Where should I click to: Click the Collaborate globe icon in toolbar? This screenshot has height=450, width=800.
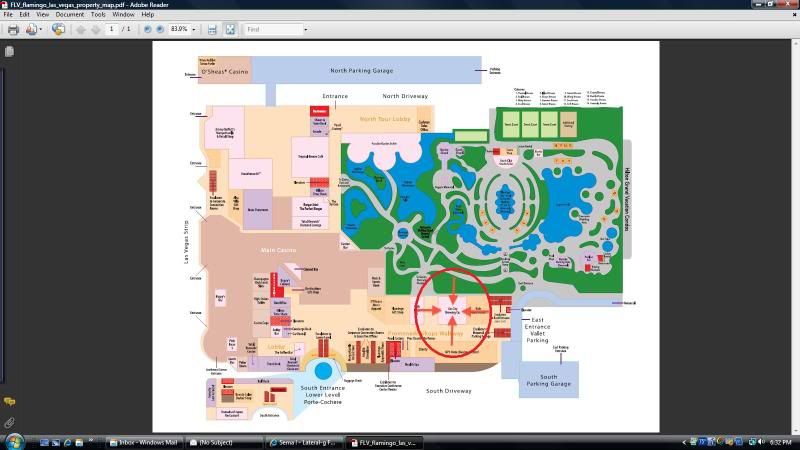(x=58, y=30)
